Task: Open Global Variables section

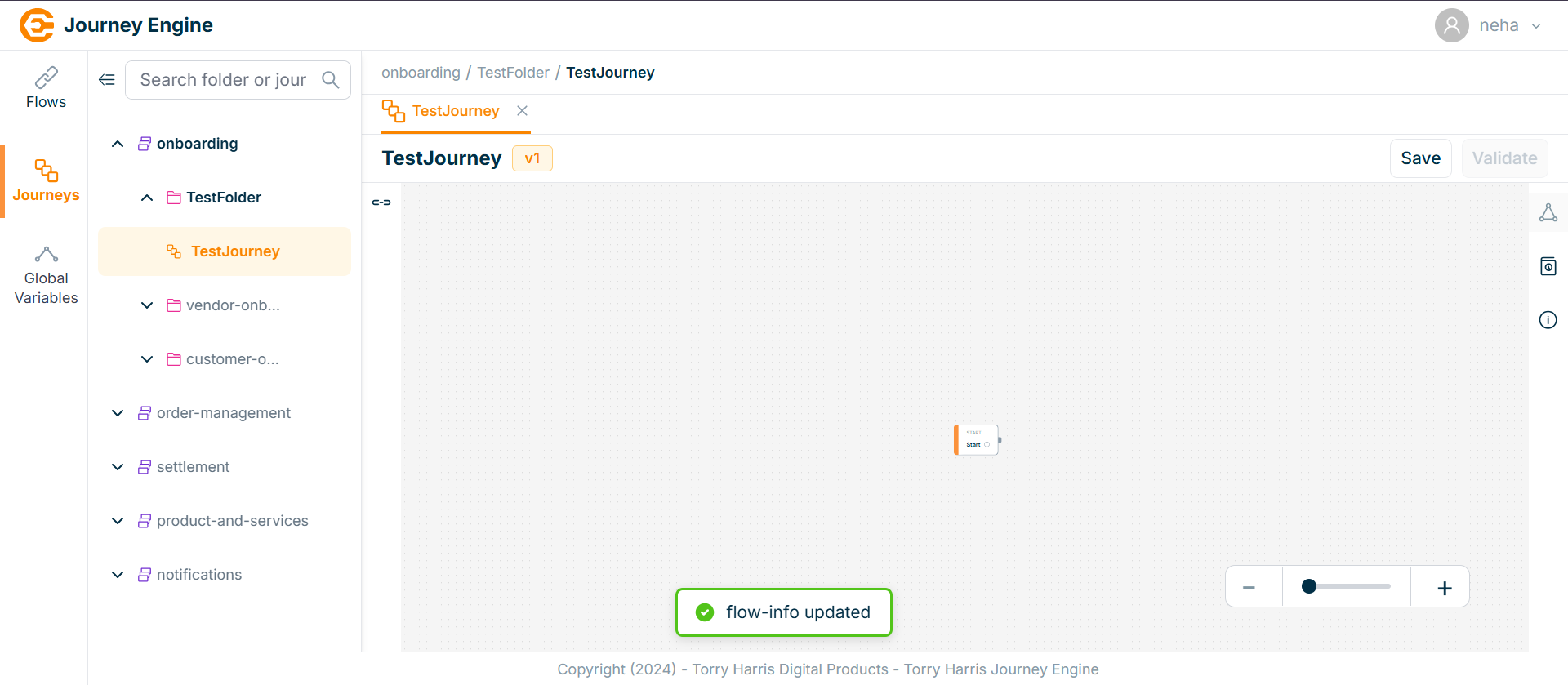Action: coord(46,276)
